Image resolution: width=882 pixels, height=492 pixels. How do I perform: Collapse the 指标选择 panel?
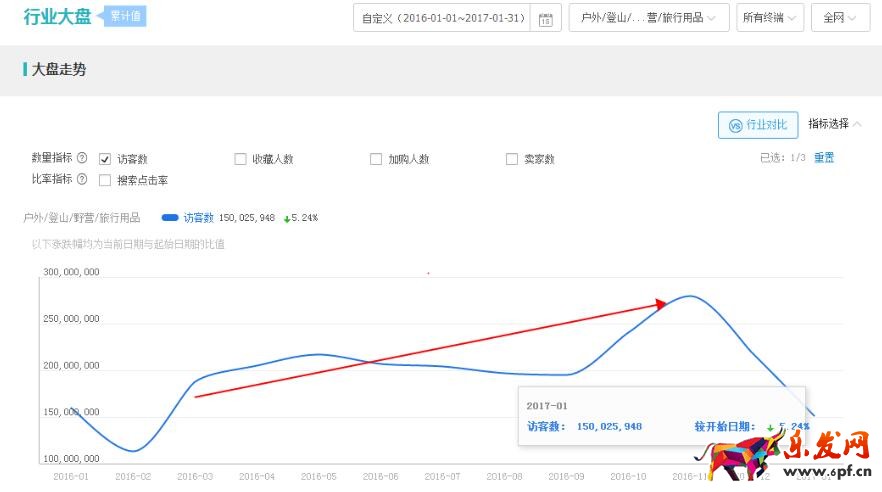tap(835, 124)
